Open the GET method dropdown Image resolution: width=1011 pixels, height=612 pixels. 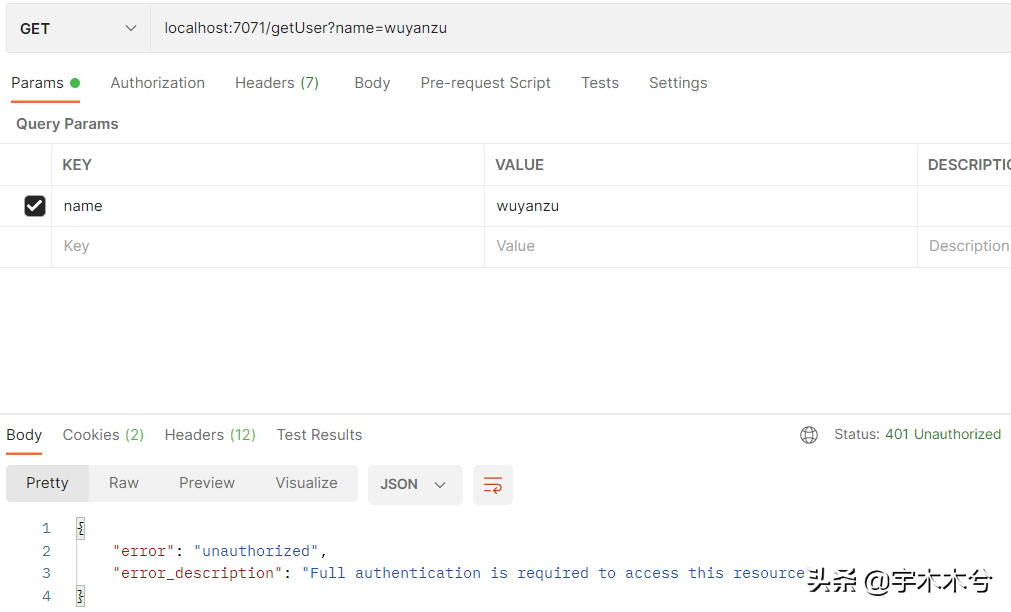click(x=131, y=28)
